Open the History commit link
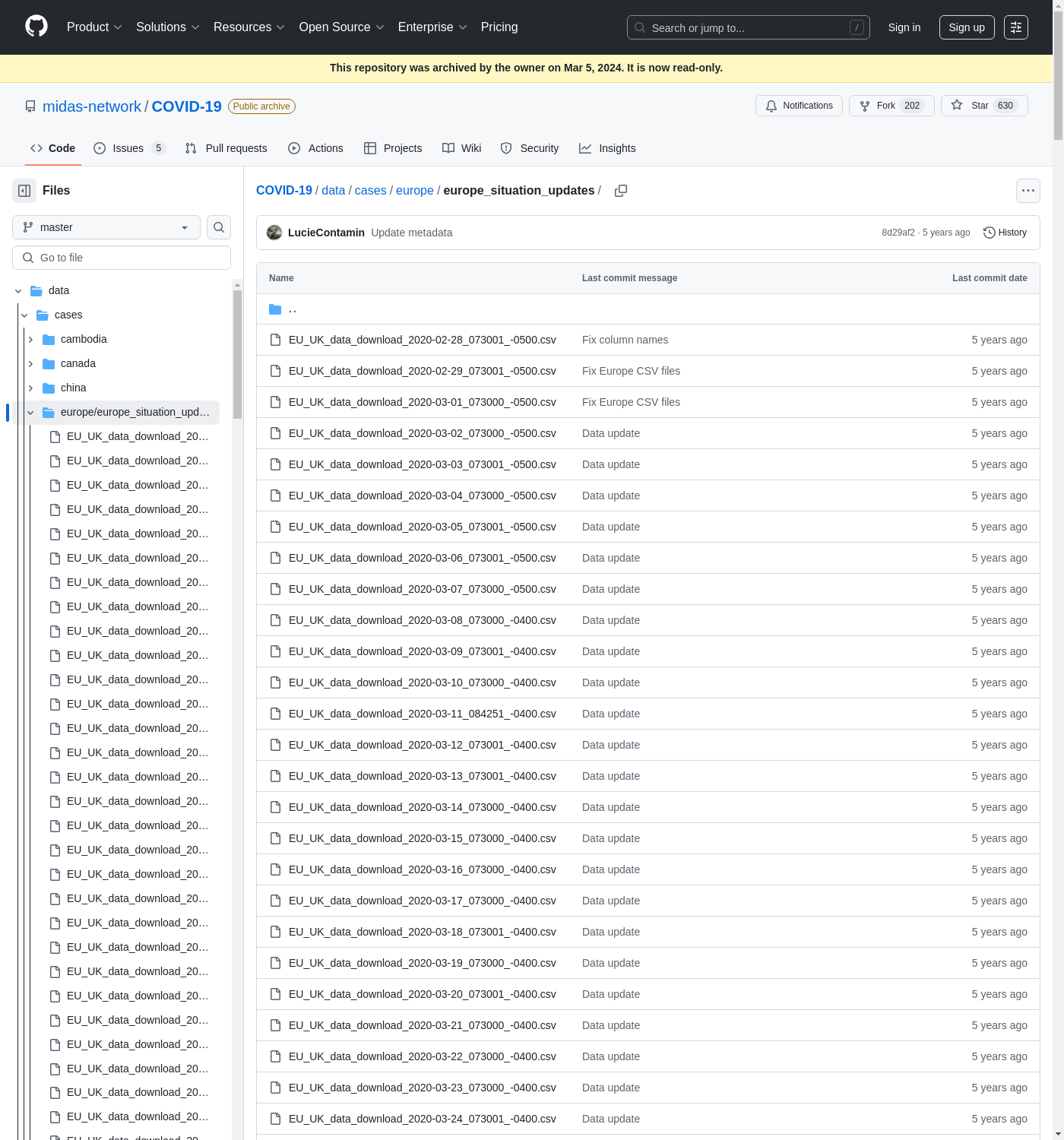 click(1005, 233)
